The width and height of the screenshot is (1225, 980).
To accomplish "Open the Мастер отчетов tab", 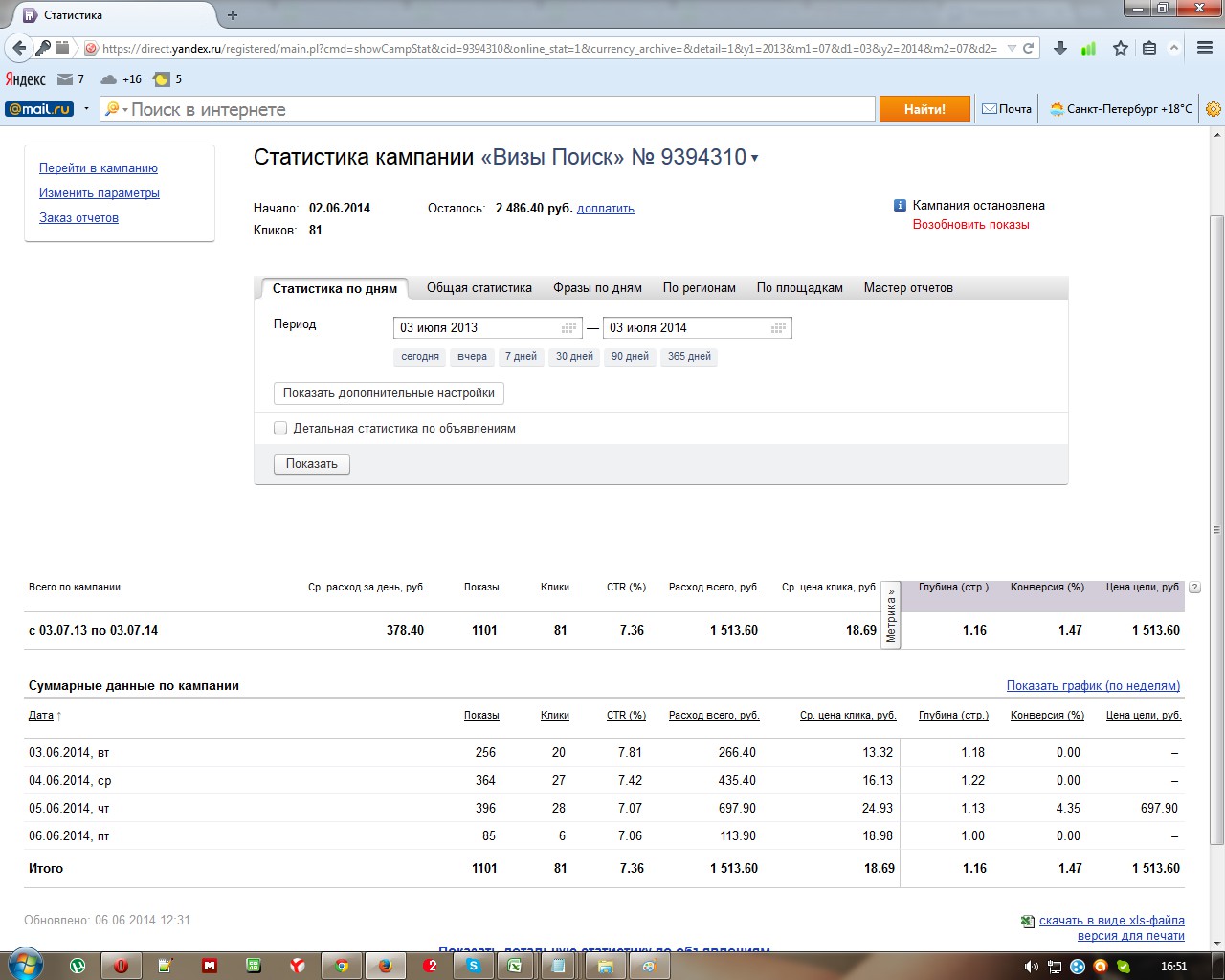I will click(x=908, y=288).
